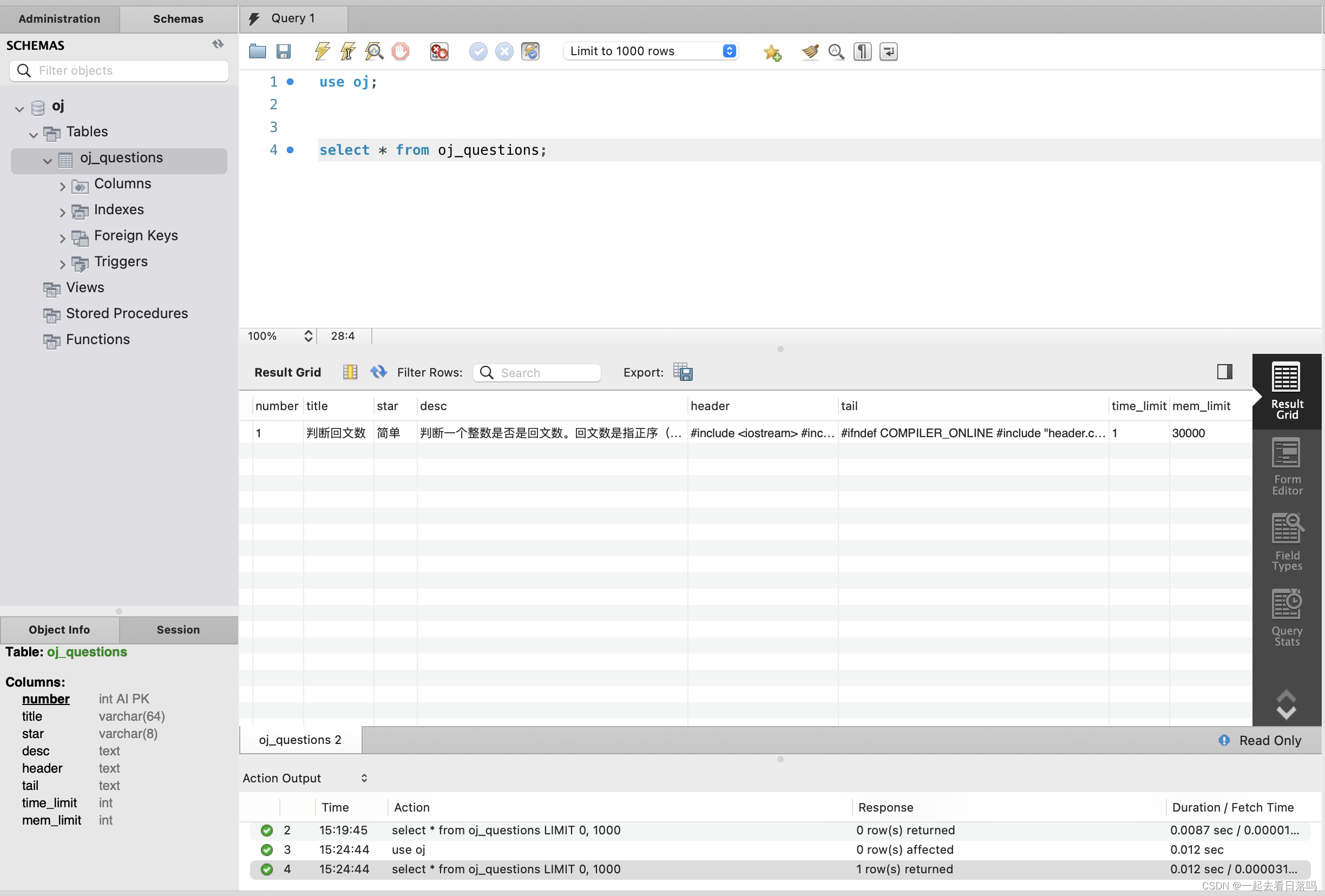Click the breakpoint dot on line 1
The width and height of the screenshot is (1325, 896).
point(290,82)
